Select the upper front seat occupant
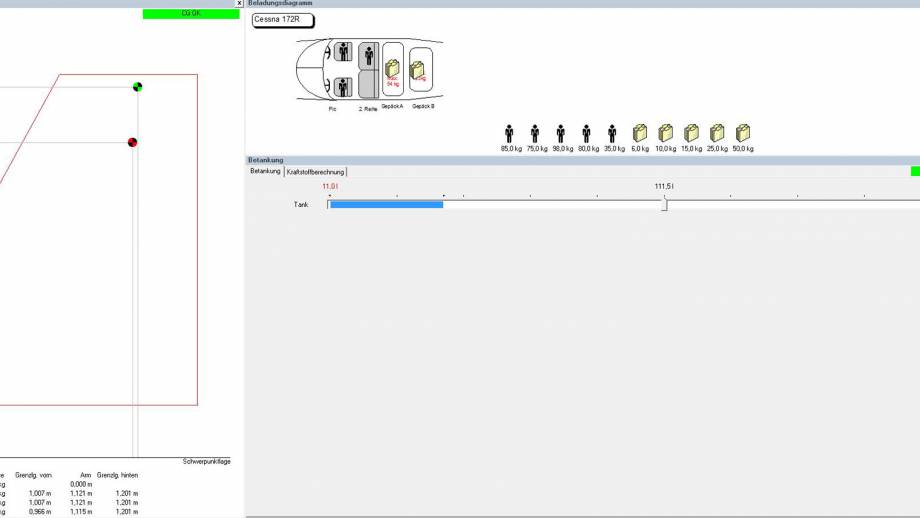This screenshot has width=920, height=518. (343, 52)
